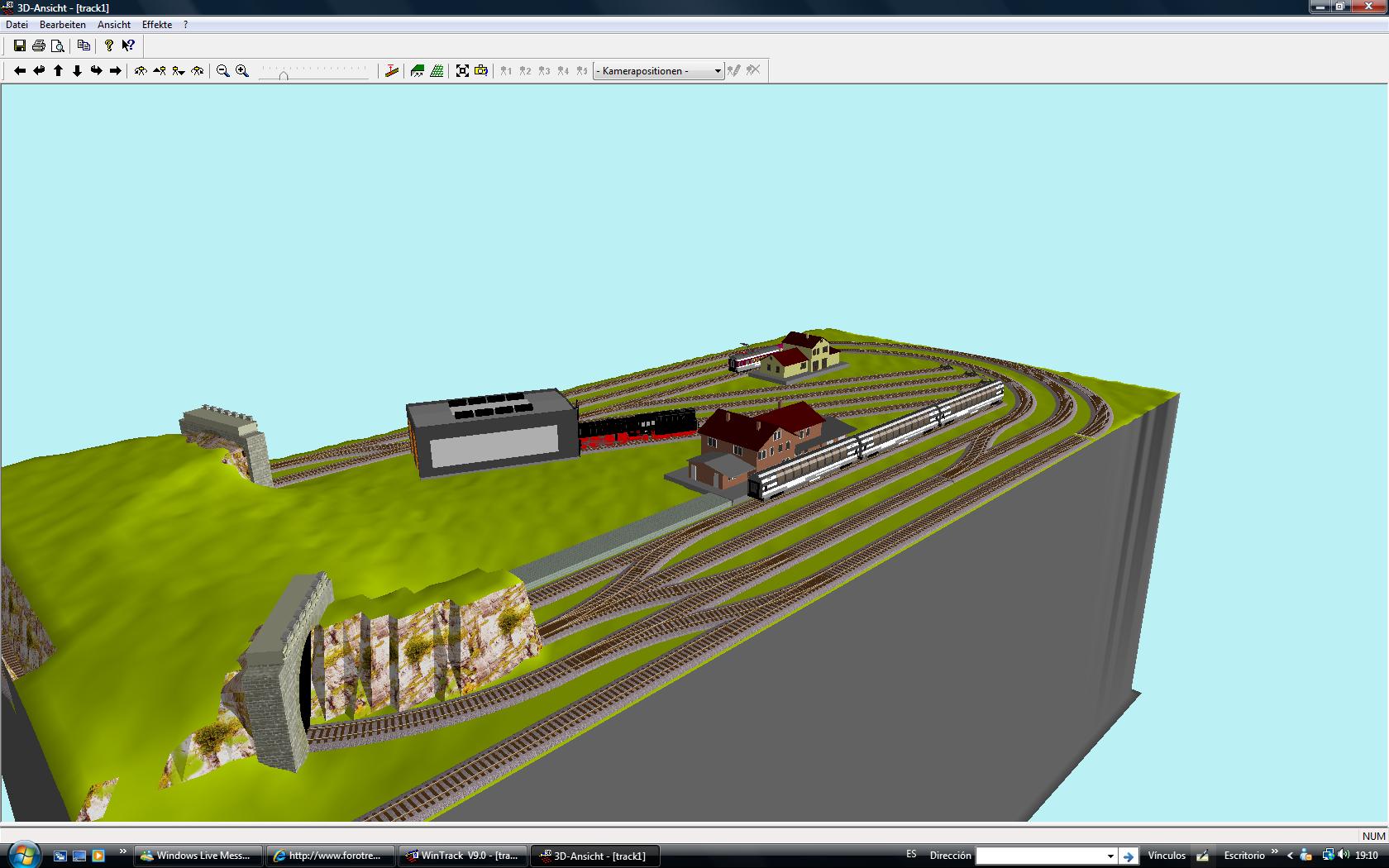1389x868 pixels.
Task: Open the Ansicht menu
Action: [114, 25]
